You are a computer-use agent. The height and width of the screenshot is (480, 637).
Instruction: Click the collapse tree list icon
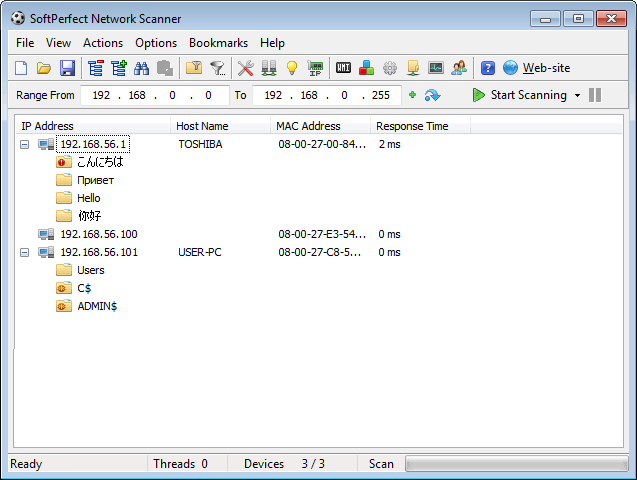pos(96,68)
